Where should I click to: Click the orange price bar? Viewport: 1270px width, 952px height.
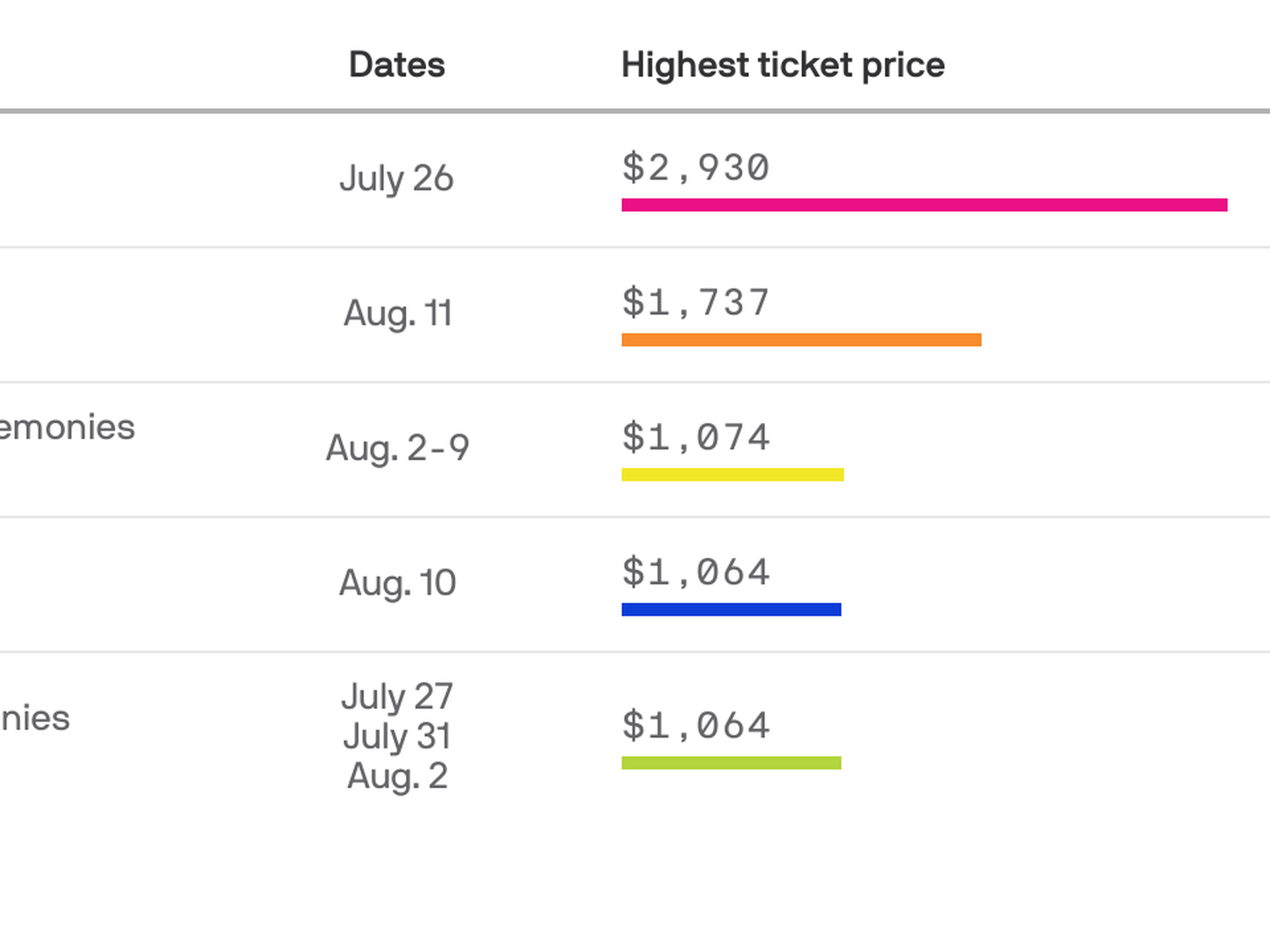(801, 340)
